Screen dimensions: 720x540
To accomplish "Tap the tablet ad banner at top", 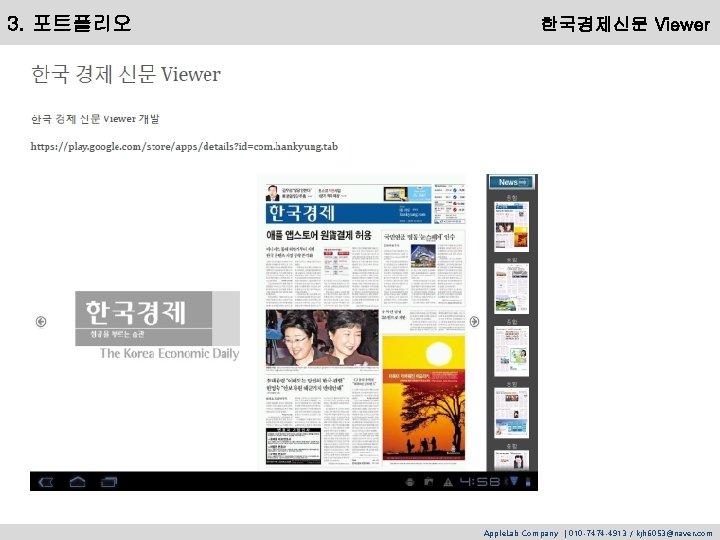I will (x=407, y=194).
